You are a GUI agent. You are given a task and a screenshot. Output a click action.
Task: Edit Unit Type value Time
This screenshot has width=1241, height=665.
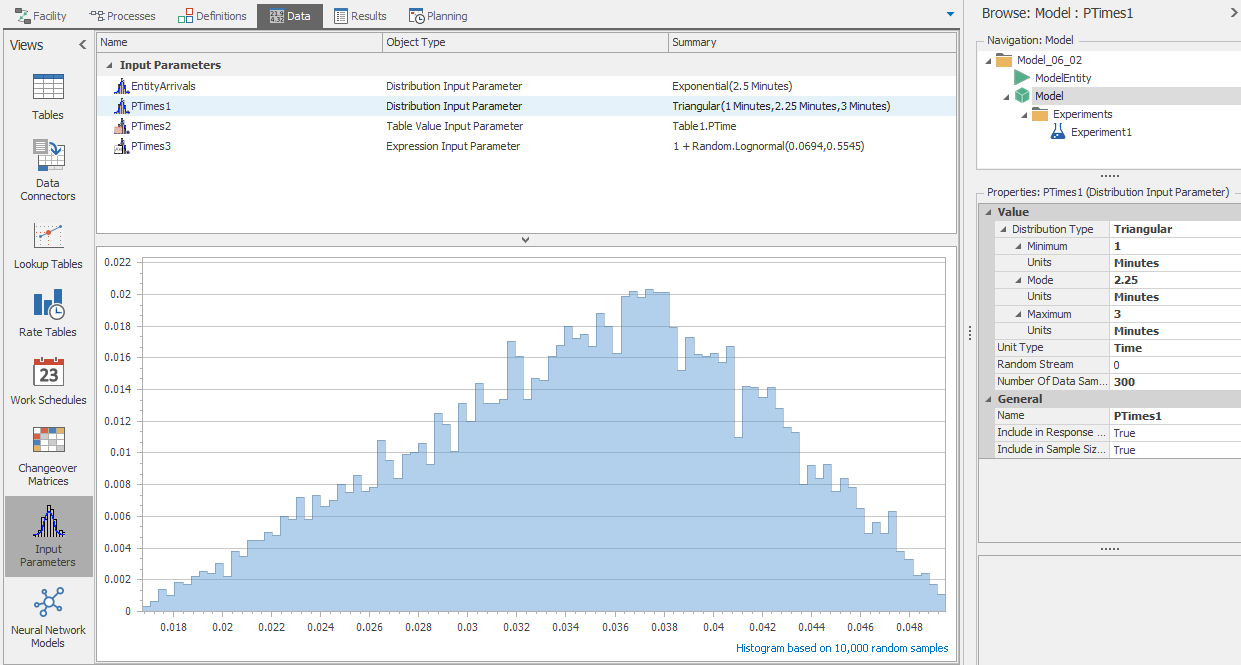point(1175,348)
